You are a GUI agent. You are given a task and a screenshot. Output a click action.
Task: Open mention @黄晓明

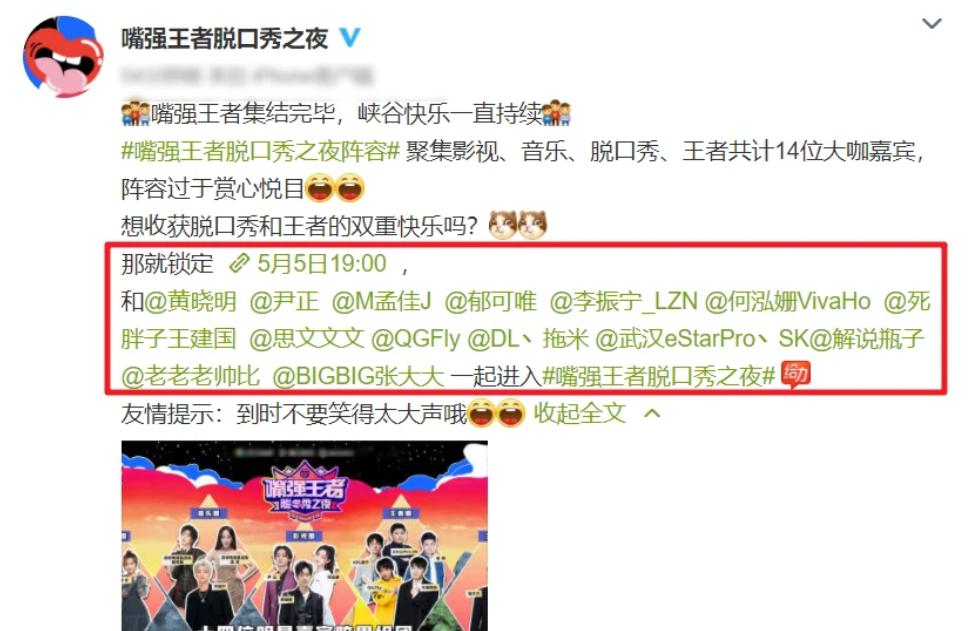tap(191, 302)
